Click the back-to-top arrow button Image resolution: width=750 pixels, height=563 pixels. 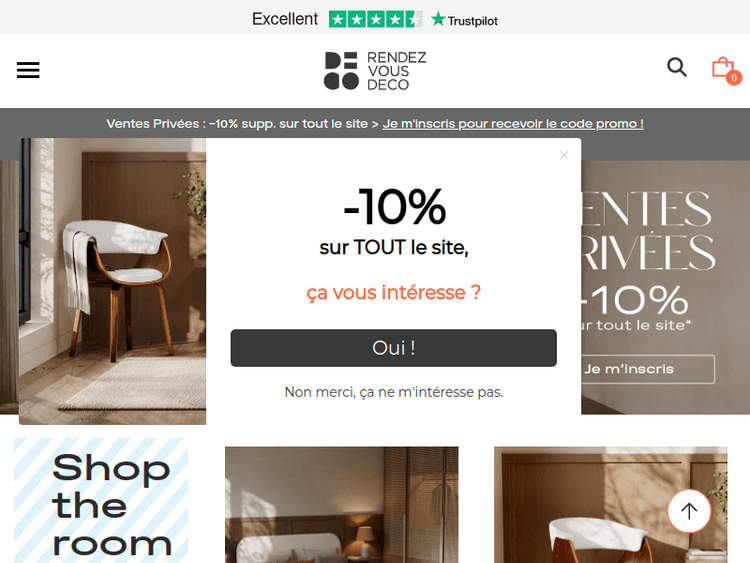pyautogui.click(x=689, y=511)
